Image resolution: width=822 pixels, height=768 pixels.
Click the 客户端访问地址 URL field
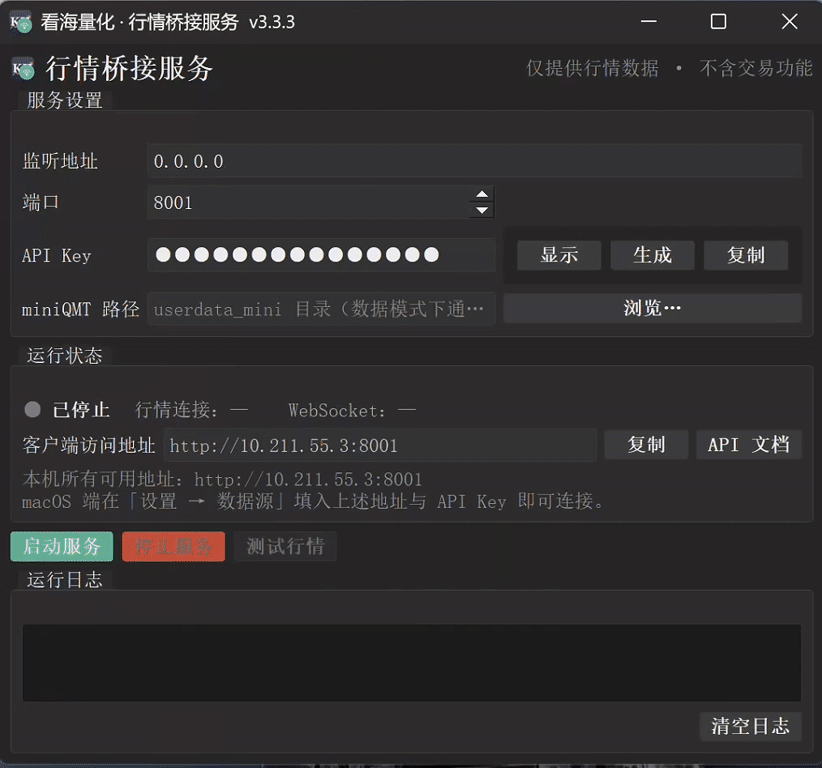(x=380, y=446)
